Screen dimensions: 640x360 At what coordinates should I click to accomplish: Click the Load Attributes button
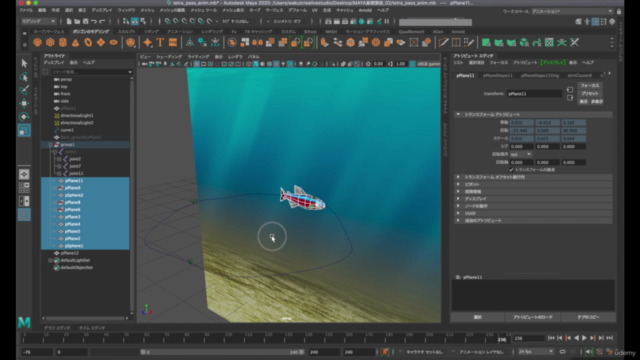[x=533, y=317]
